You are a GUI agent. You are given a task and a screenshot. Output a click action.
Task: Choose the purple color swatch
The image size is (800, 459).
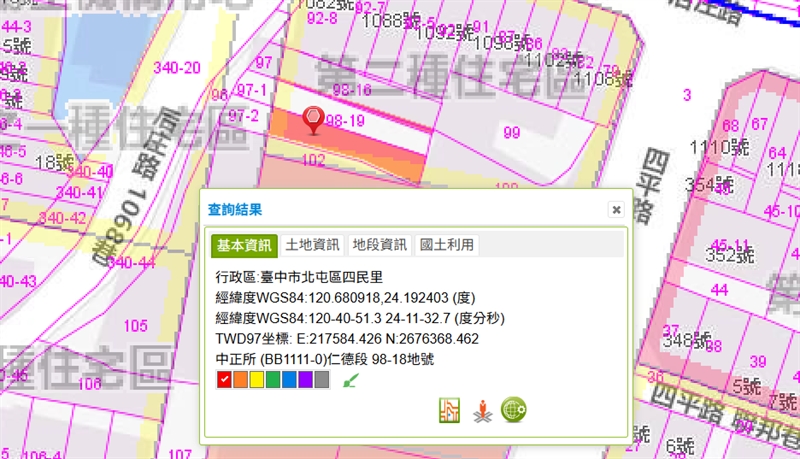pyautogui.click(x=305, y=380)
